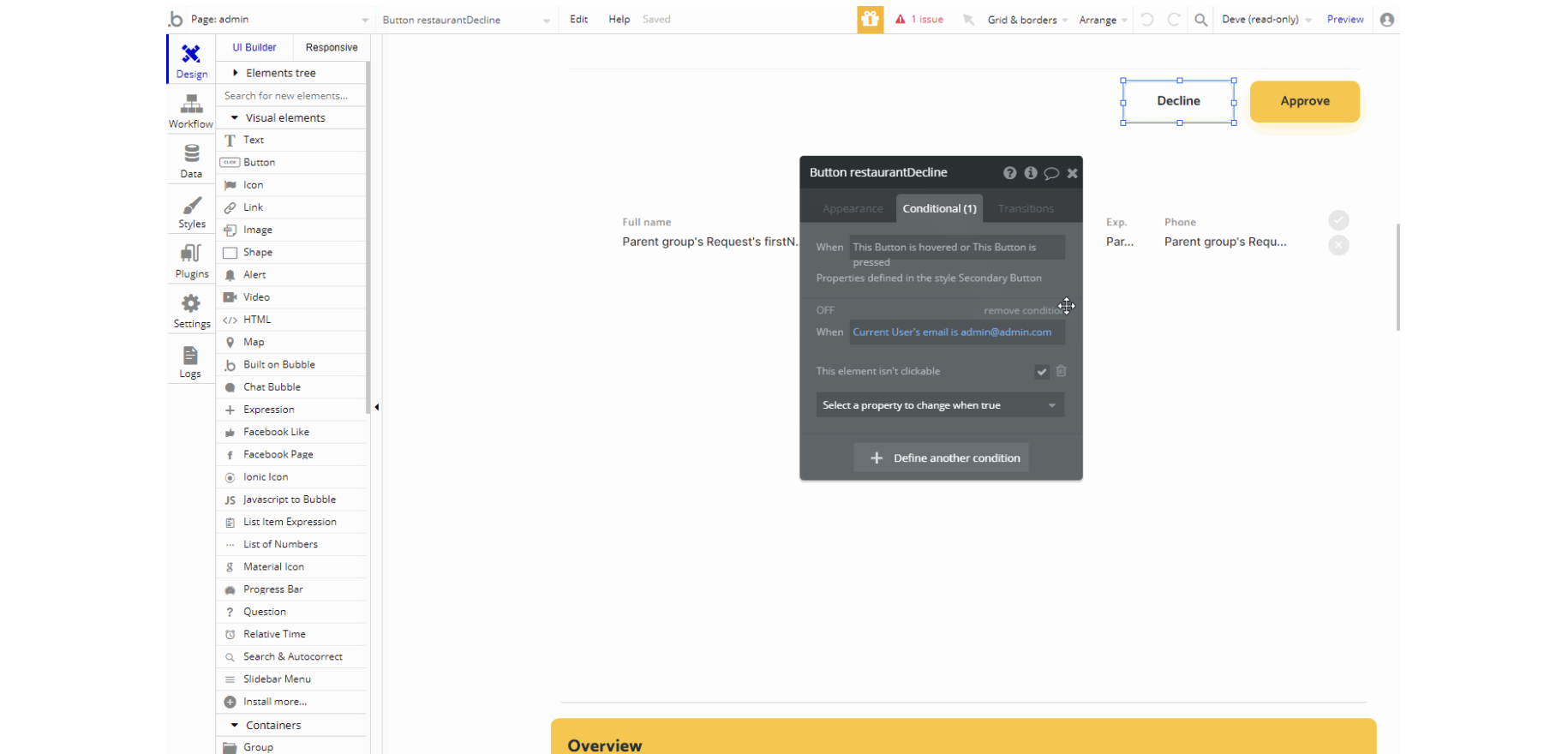Click the Search for new elements field
1568x754 pixels.
coord(291,96)
